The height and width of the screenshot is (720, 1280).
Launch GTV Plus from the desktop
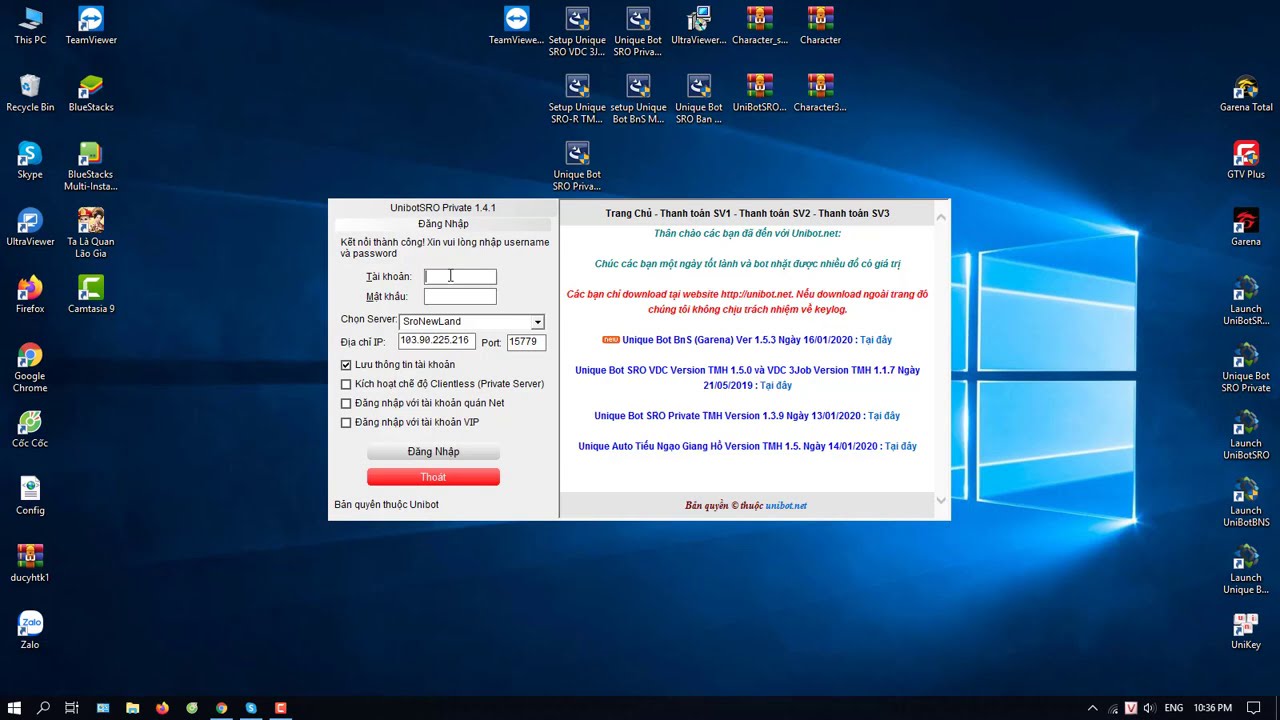point(1246,160)
